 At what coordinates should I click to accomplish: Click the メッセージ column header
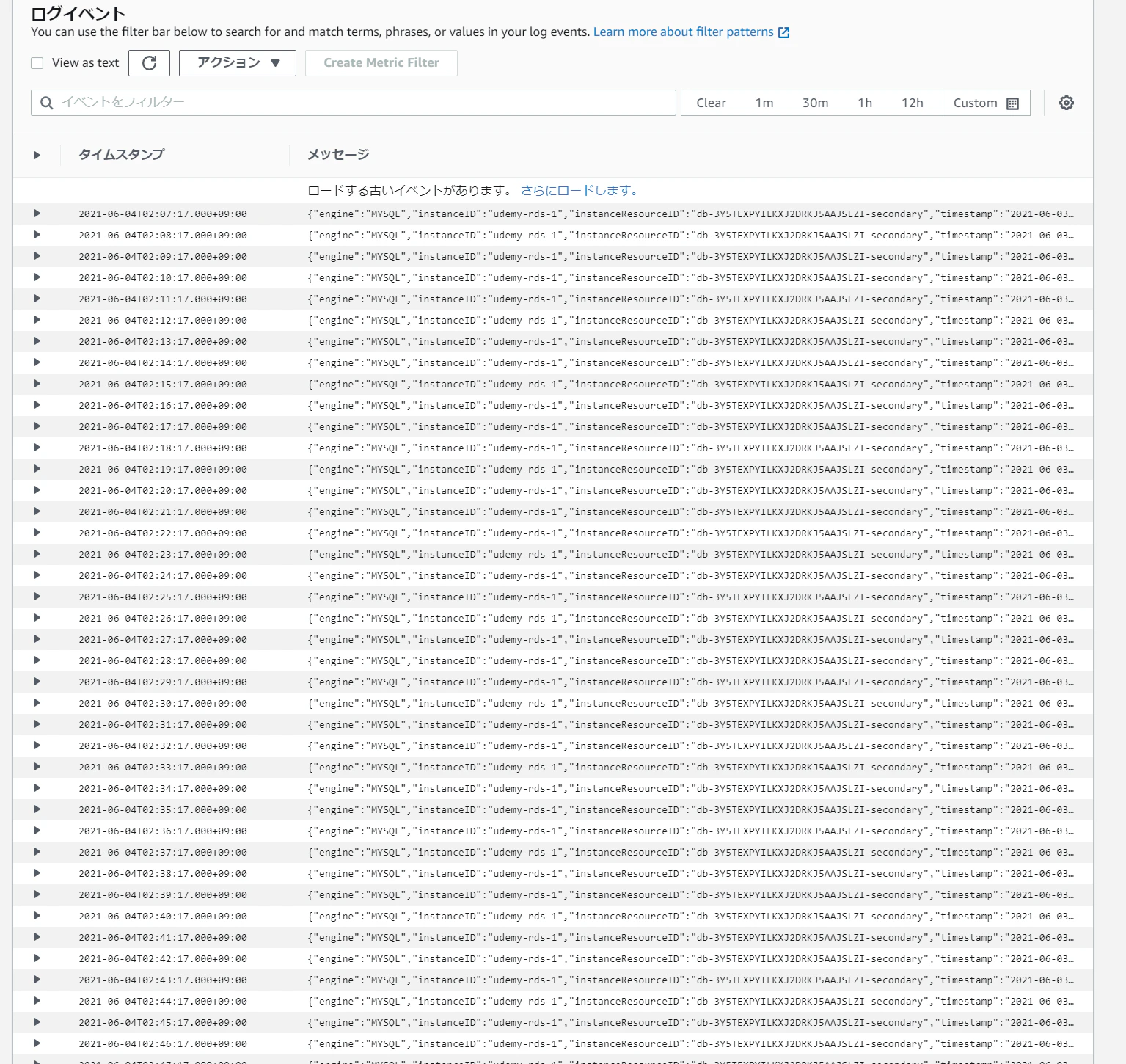point(337,155)
